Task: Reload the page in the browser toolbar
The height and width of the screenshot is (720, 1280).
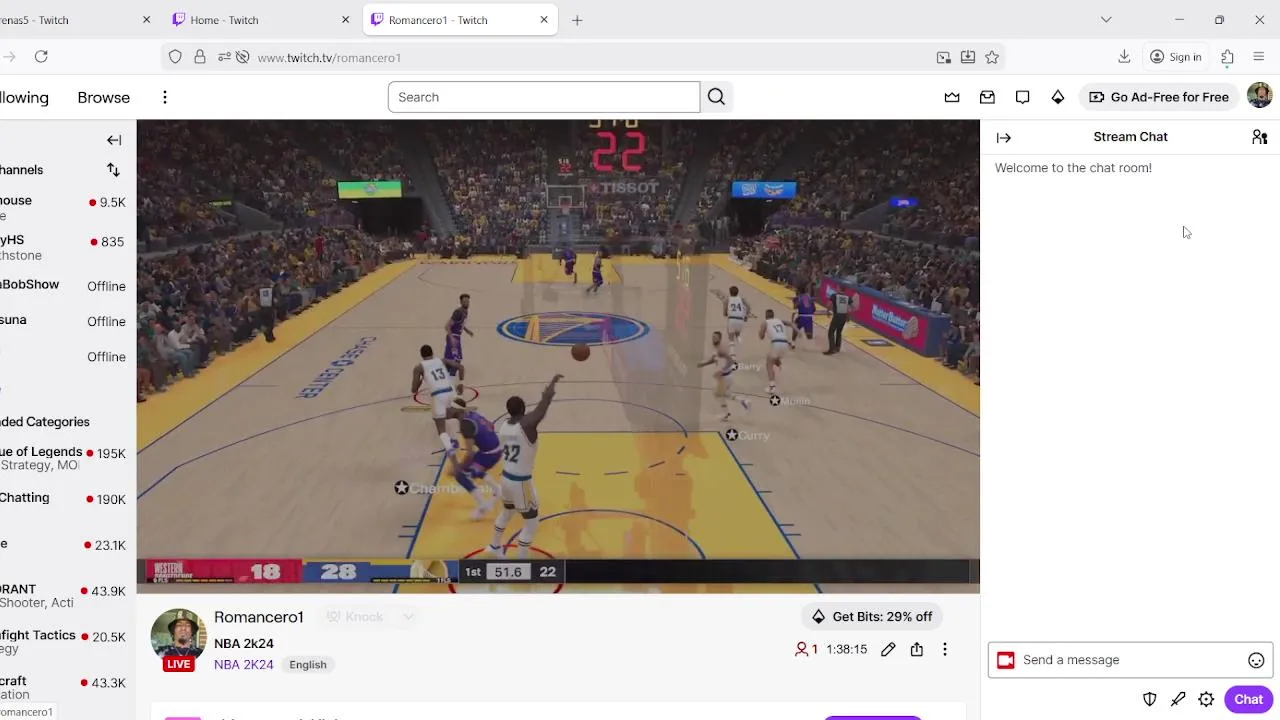Action: point(41,57)
